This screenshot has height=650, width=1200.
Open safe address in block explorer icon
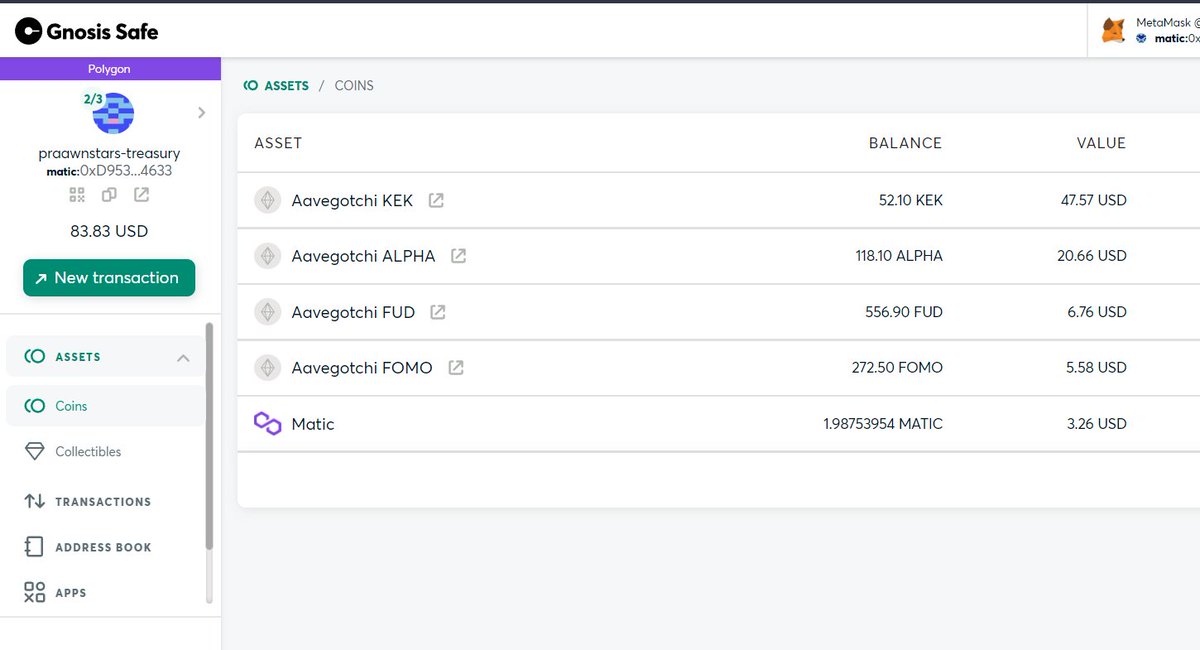pos(141,194)
